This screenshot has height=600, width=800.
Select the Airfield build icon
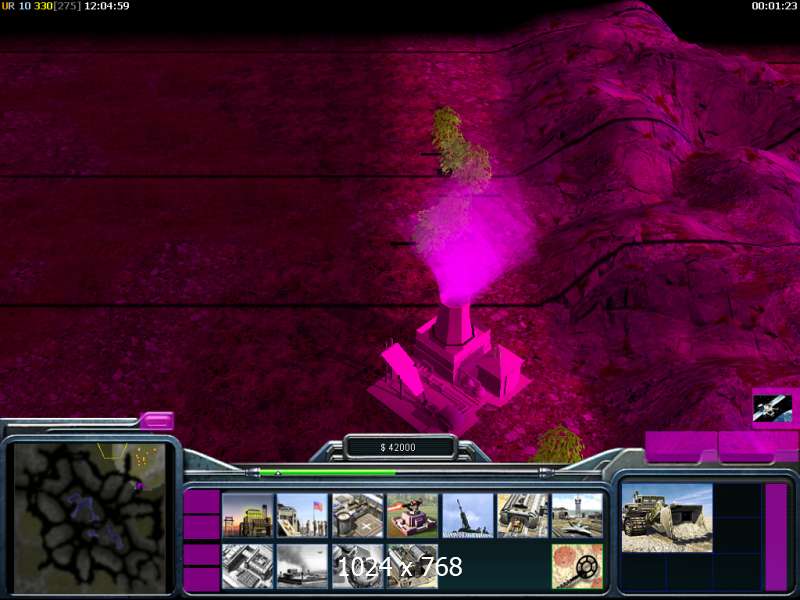[x=578, y=515]
